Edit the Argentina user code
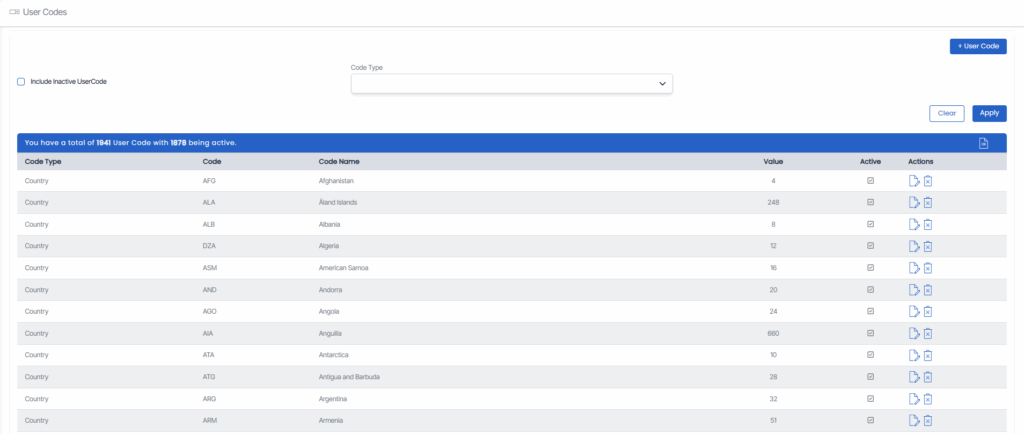1024x434 pixels. [914, 399]
